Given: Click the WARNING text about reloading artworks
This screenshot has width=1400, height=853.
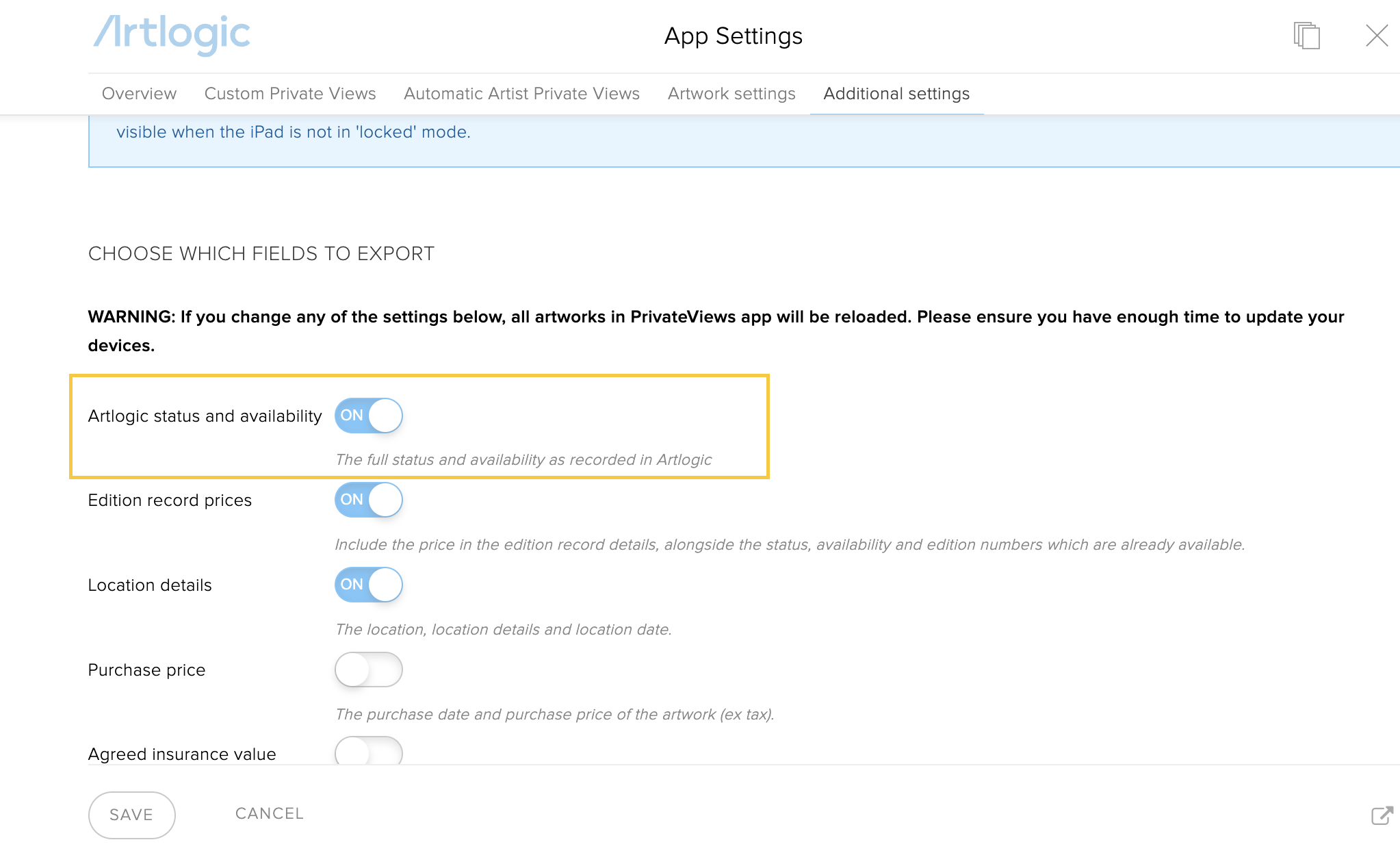Looking at the screenshot, I should [x=716, y=331].
